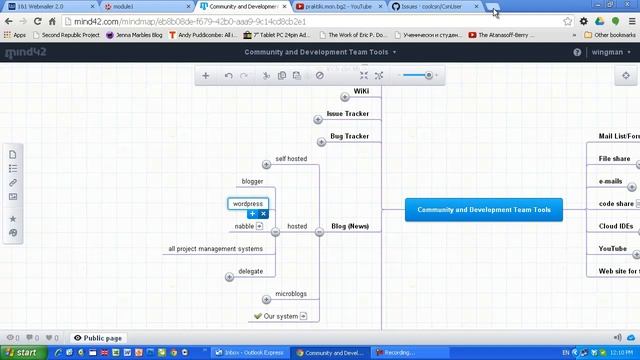Add child node to wordpress with plus button
The height and width of the screenshot is (360, 640).
point(252,214)
